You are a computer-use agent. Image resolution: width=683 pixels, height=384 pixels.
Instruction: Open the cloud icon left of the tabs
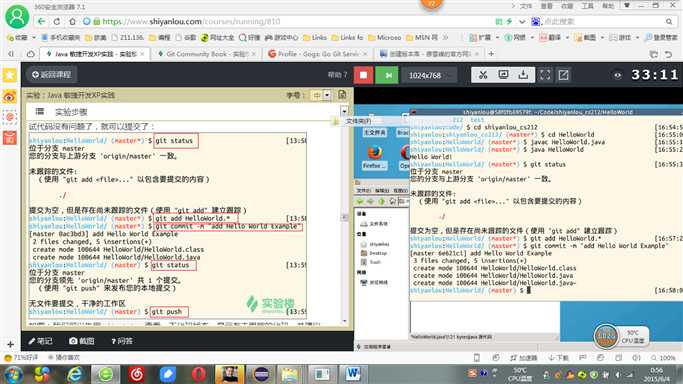30,54
